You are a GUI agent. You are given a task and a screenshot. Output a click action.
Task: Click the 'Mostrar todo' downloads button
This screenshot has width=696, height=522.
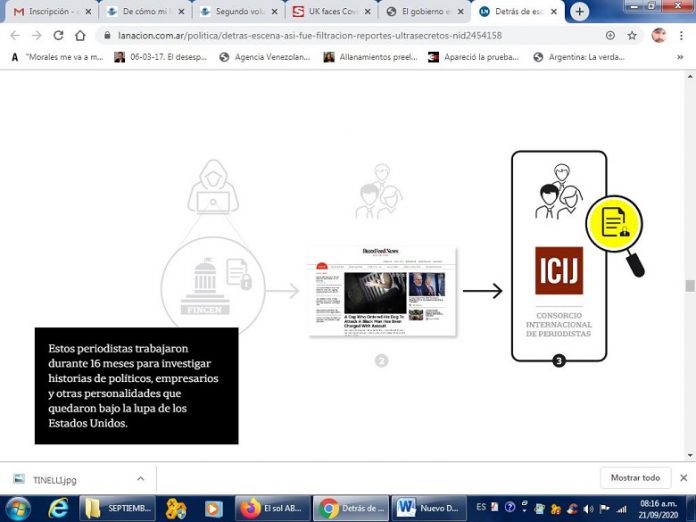point(635,478)
